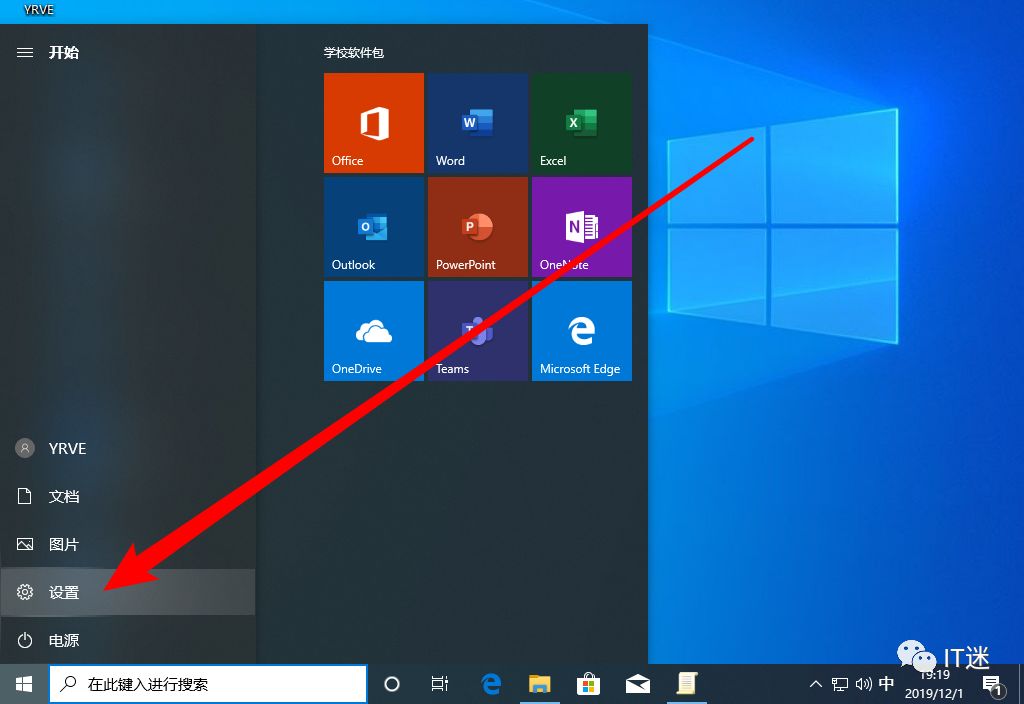Image resolution: width=1024 pixels, height=704 pixels.
Task: Open the volume tray icon
Action: (863, 684)
